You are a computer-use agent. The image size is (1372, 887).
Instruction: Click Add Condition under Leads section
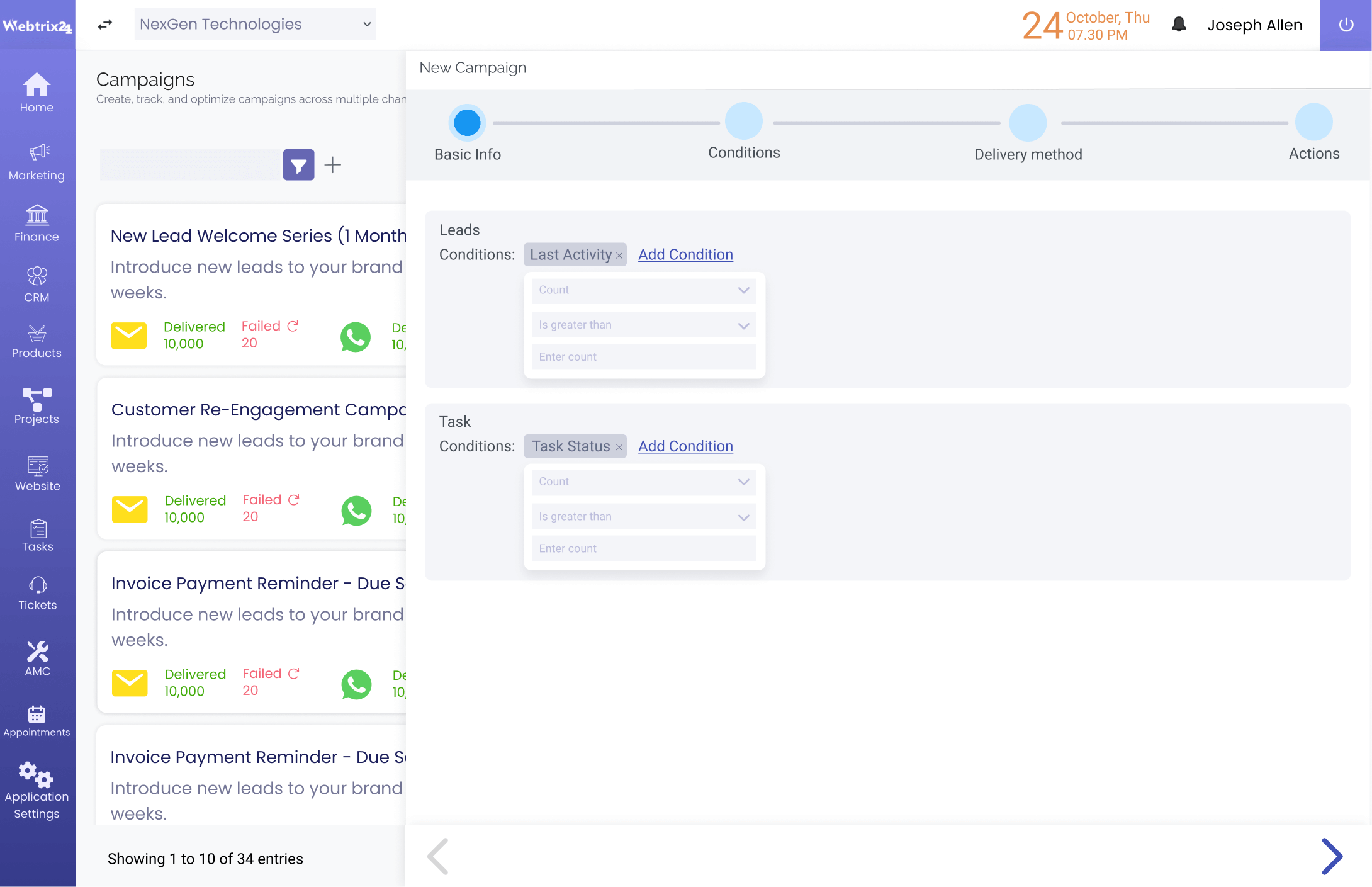click(686, 254)
